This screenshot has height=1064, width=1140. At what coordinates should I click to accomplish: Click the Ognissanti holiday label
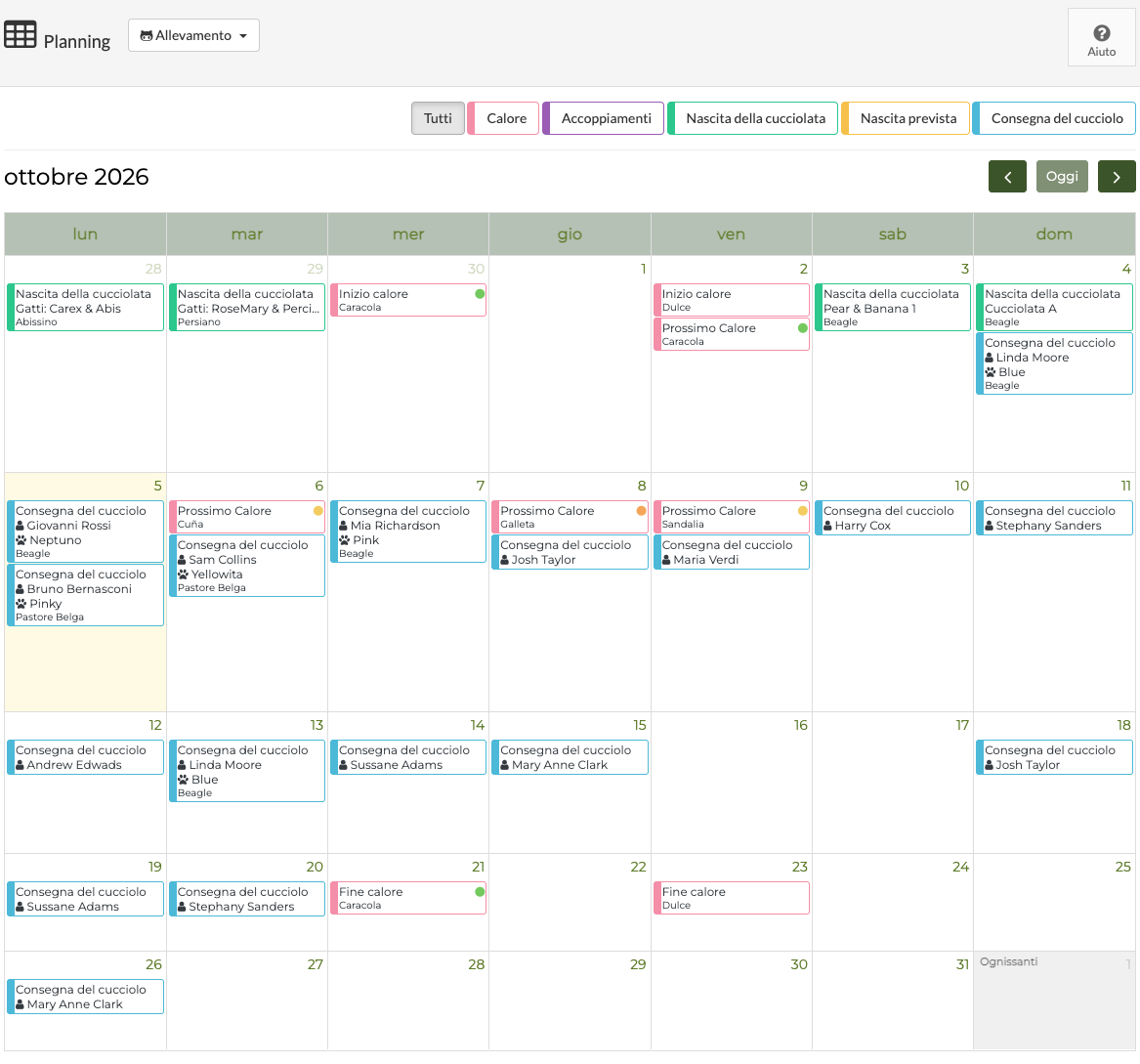1008,961
